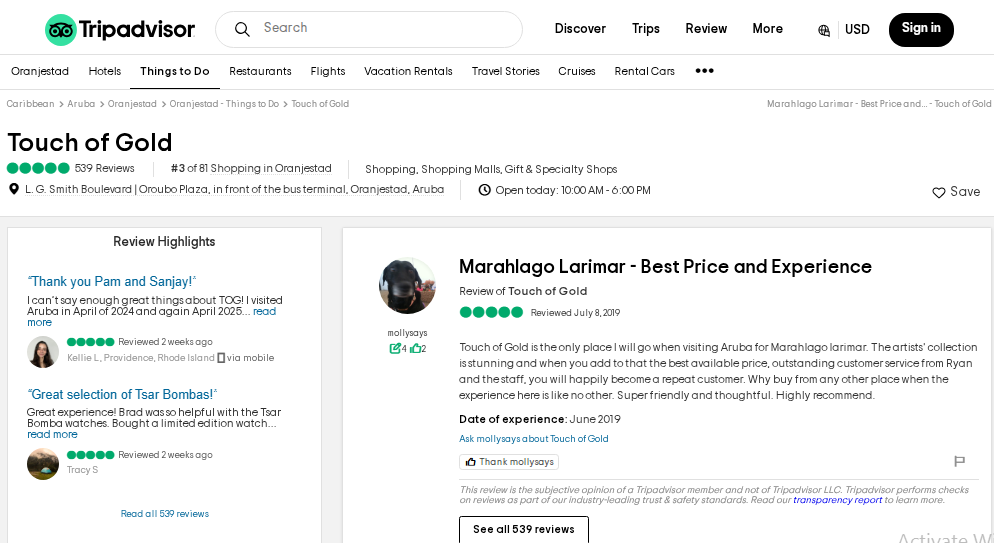Expand read more on Kellie's review
This screenshot has width=994, height=543.
click(x=264, y=311)
